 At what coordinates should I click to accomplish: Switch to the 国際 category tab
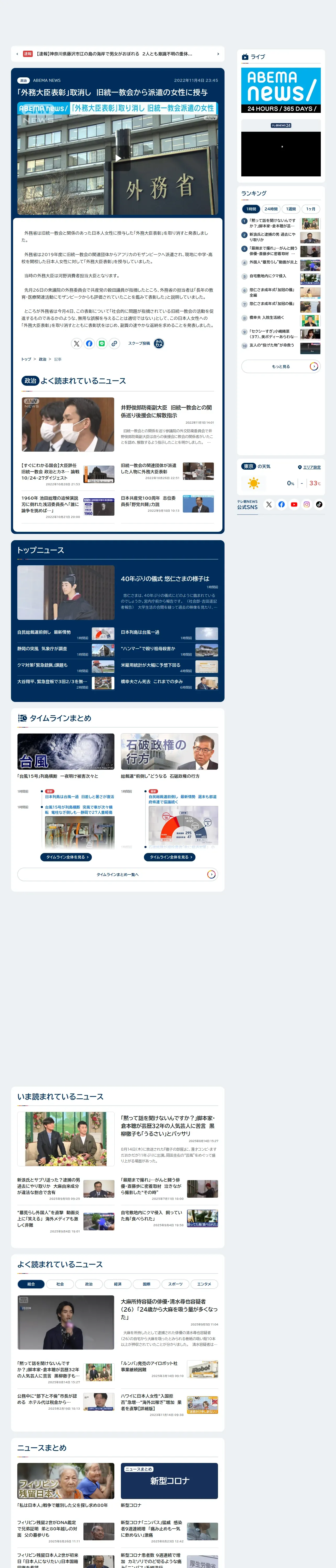click(x=146, y=1284)
